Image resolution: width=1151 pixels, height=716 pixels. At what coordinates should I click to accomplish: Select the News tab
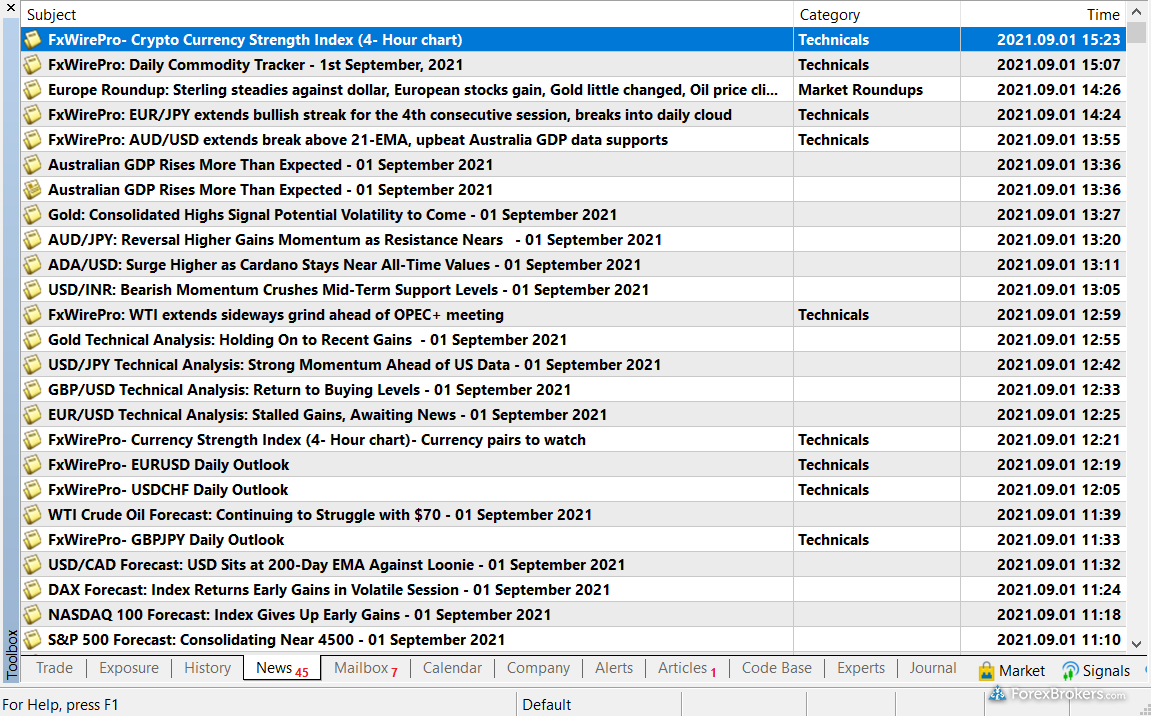(x=282, y=668)
